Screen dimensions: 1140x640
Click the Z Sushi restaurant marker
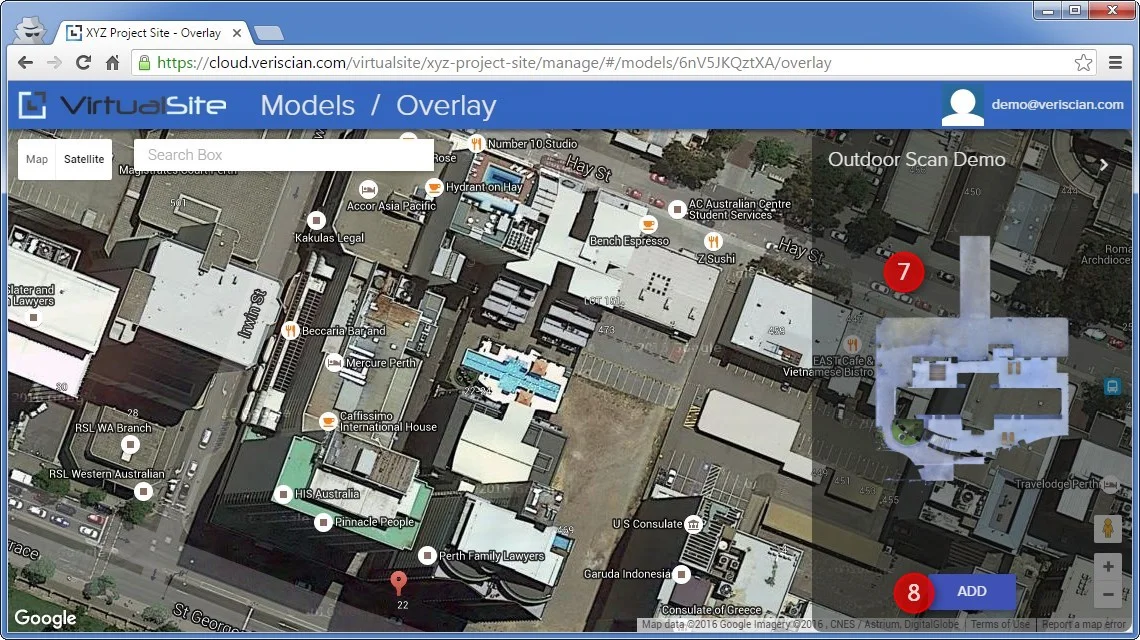coord(713,241)
